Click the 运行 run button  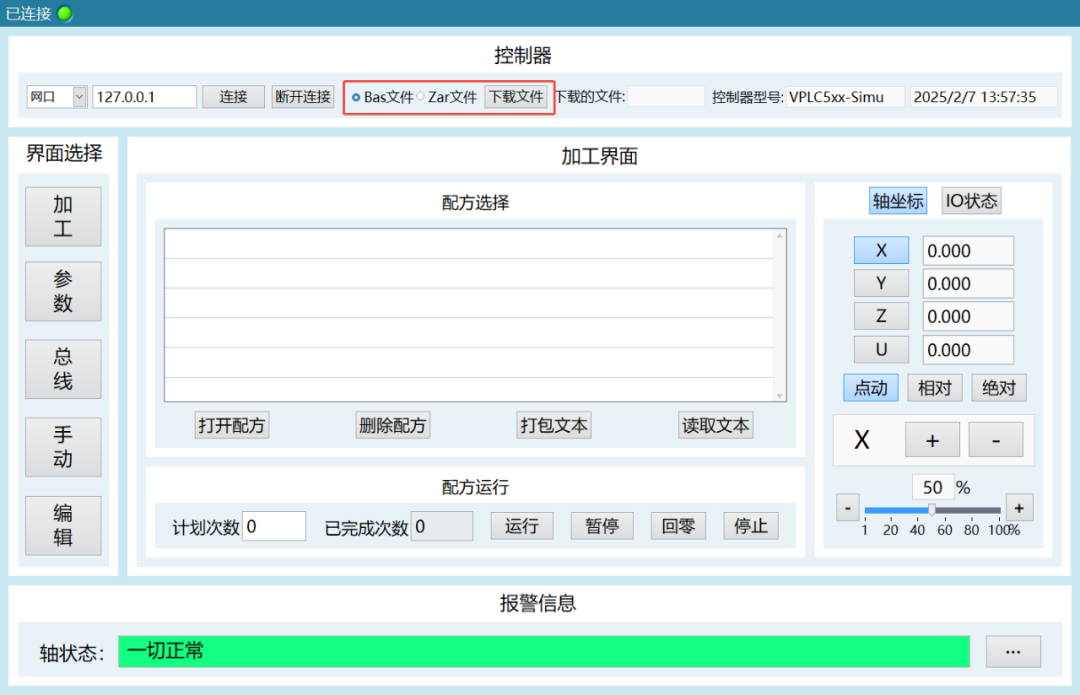point(521,526)
